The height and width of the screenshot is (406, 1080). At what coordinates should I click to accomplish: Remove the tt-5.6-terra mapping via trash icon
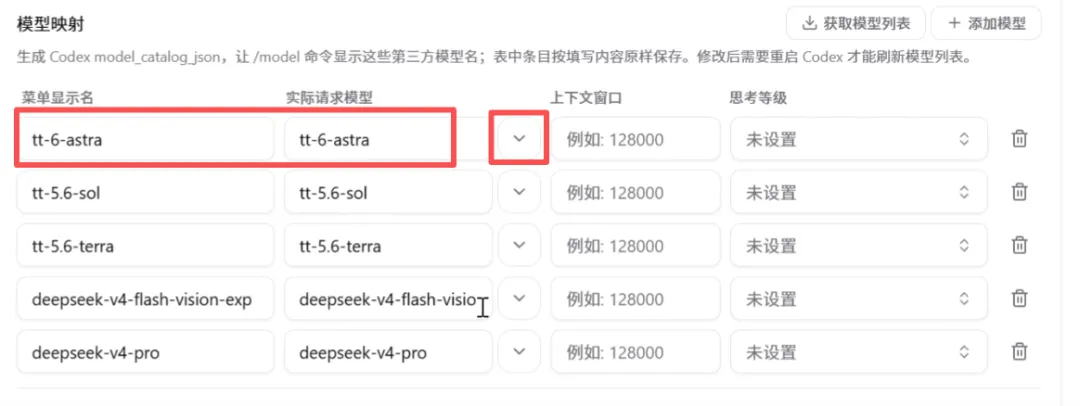tap(1019, 245)
